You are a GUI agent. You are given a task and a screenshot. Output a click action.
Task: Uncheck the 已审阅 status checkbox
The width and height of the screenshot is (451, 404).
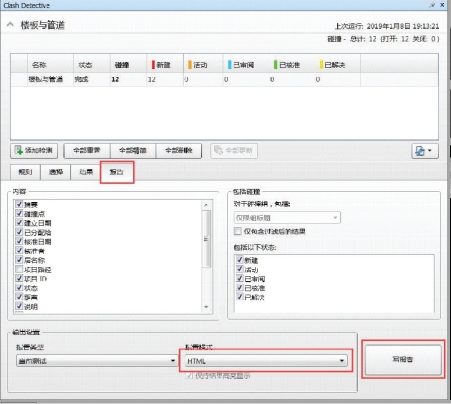239,278
